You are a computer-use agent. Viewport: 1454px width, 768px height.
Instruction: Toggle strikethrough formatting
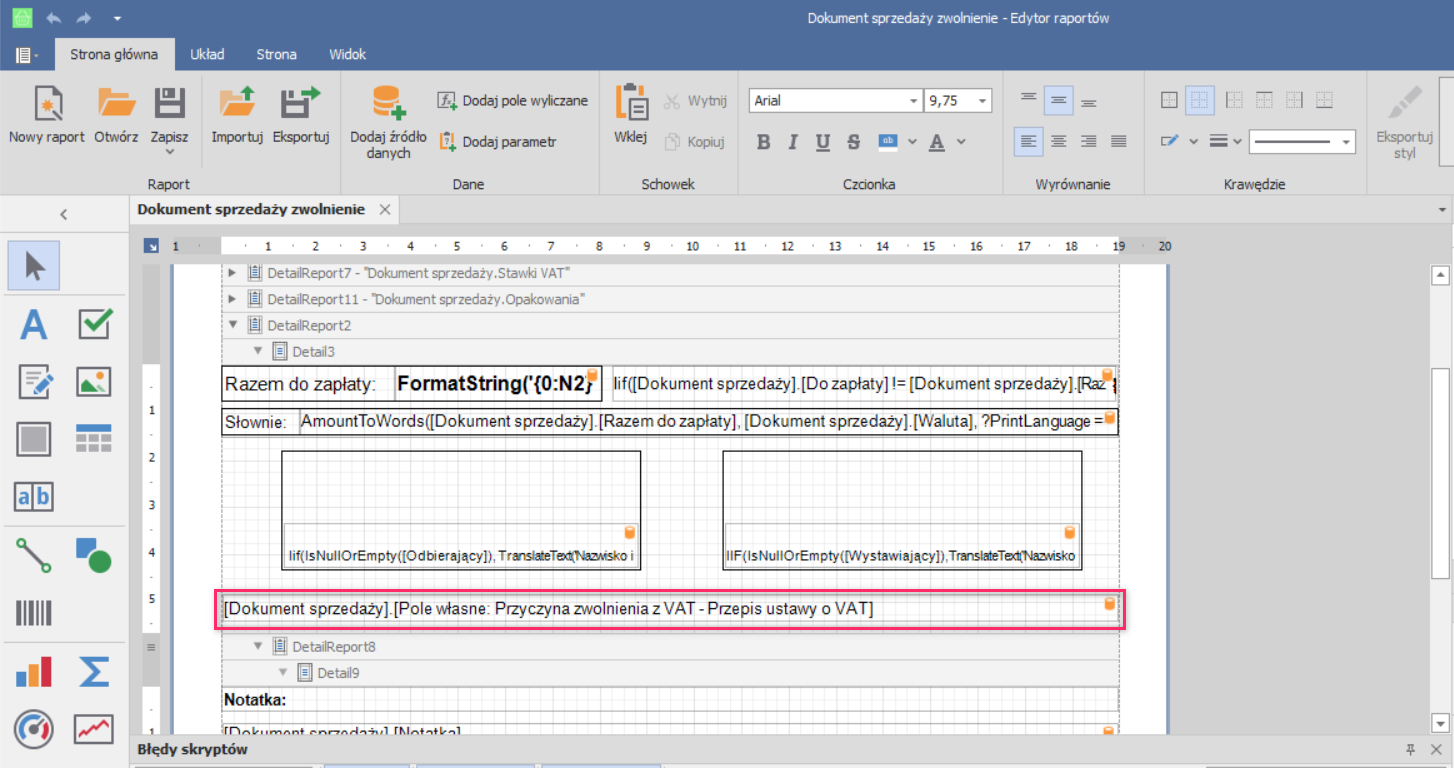(853, 142)
